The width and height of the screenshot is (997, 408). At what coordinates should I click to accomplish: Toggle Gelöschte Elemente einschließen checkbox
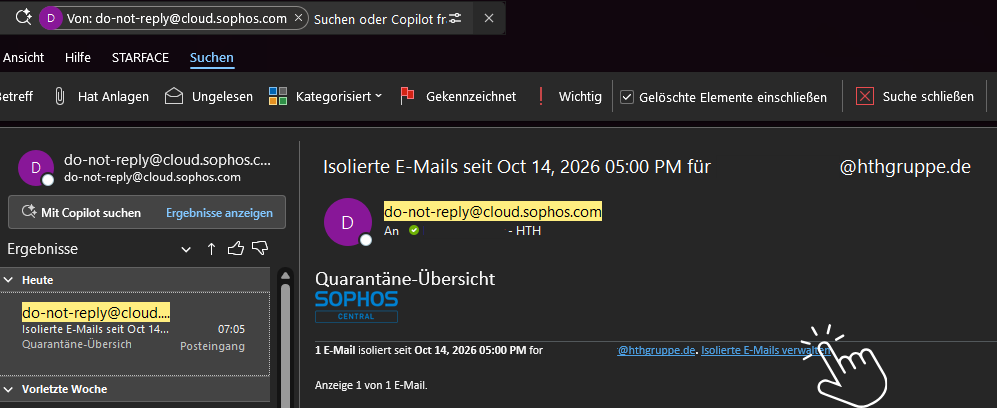click(627, 97)
